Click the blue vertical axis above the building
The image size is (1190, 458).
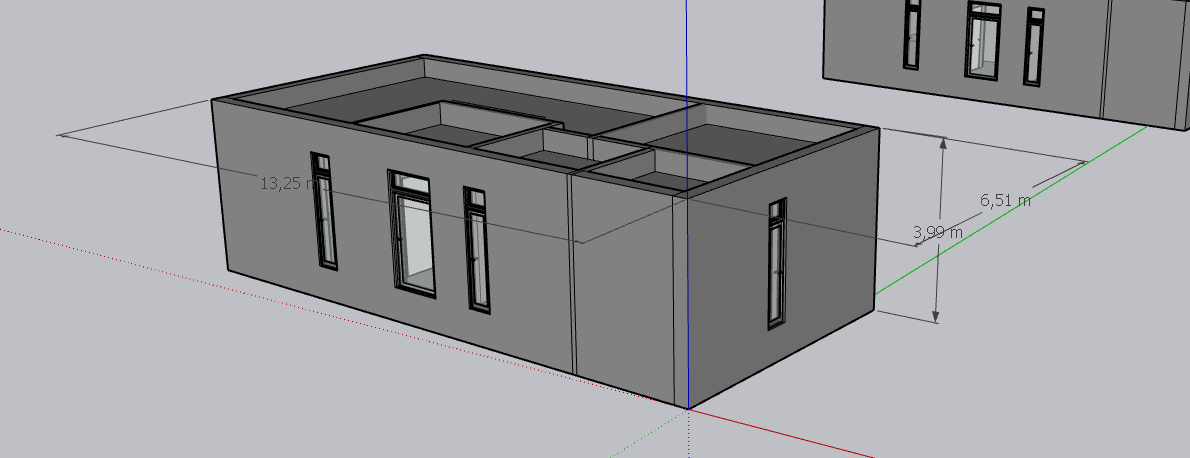688,50
